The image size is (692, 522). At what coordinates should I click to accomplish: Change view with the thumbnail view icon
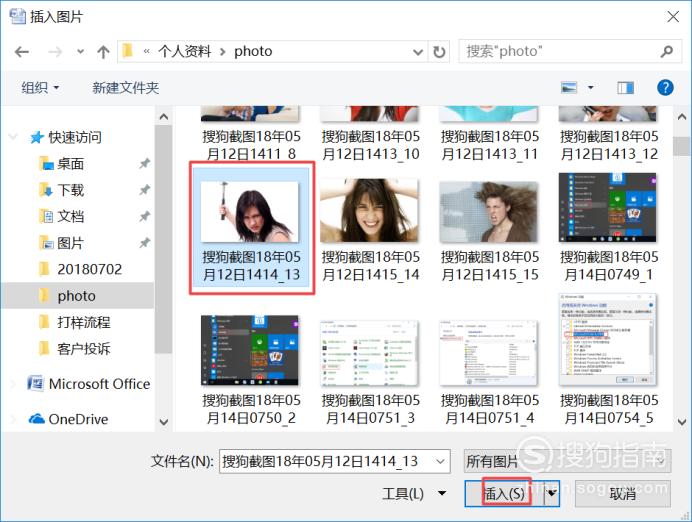pyautogui.click(x=569, y=87)
